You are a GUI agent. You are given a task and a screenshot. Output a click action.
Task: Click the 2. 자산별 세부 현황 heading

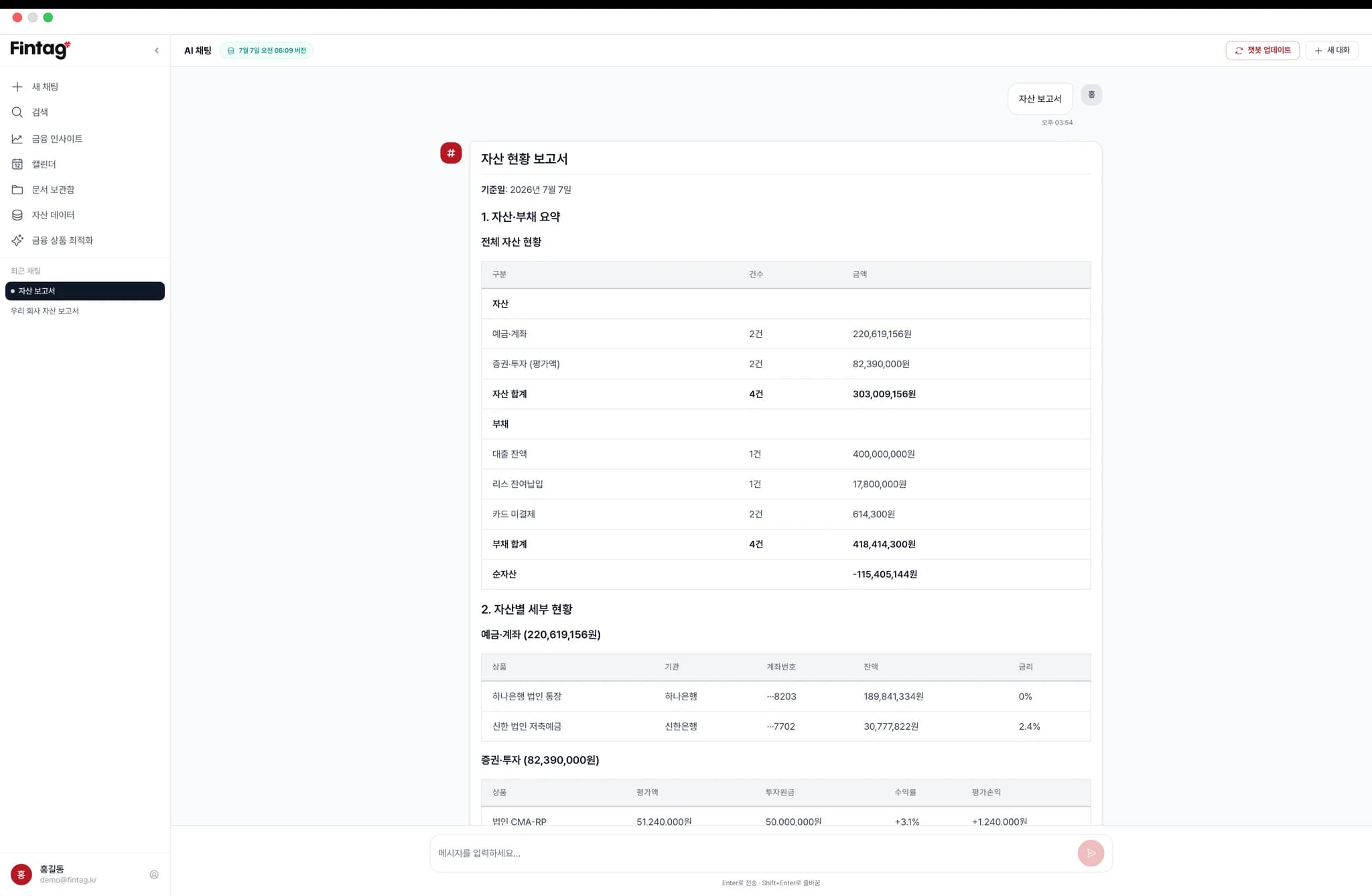coord(527,609)
